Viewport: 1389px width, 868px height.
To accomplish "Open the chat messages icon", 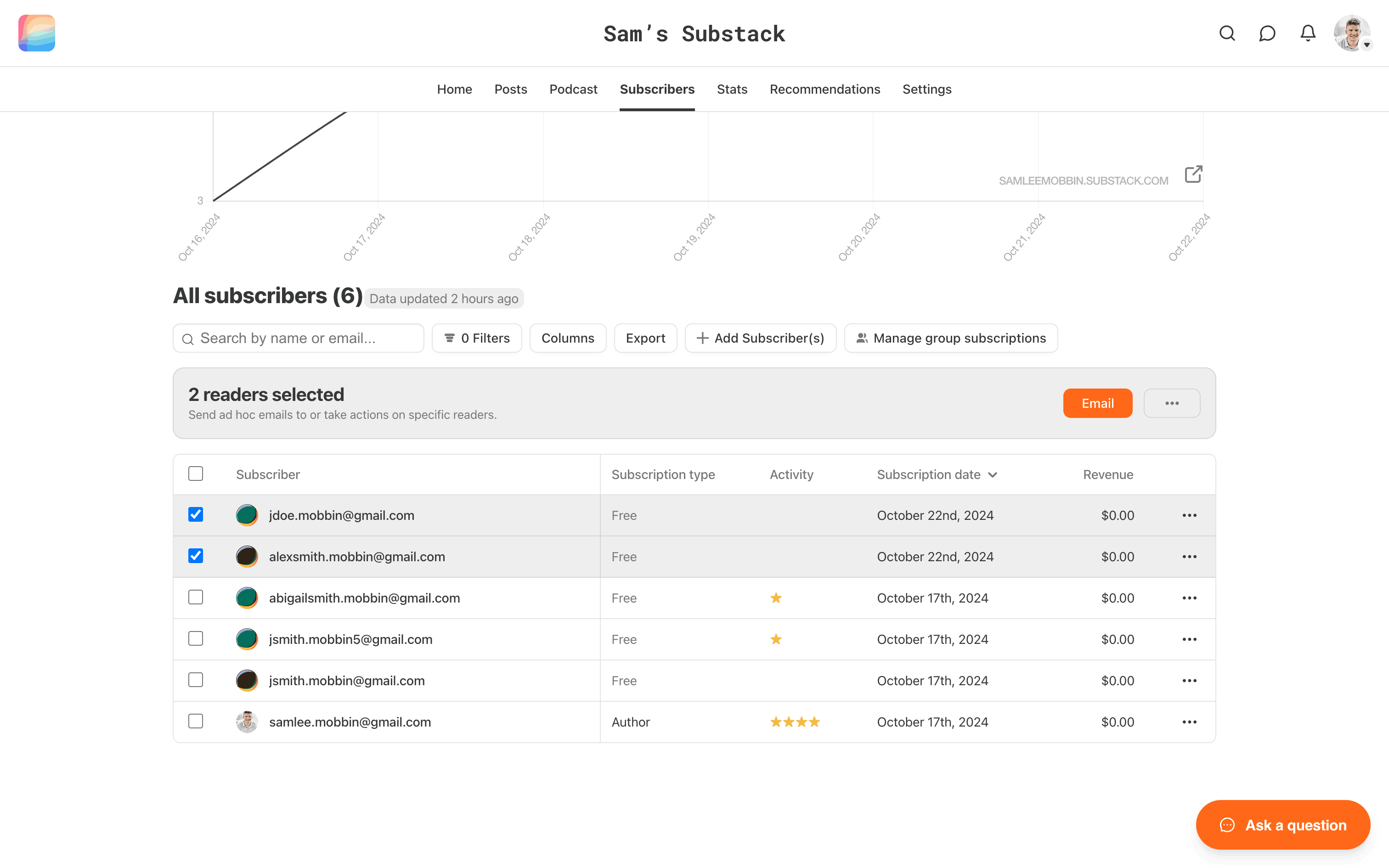I will tap(1267, 33).
